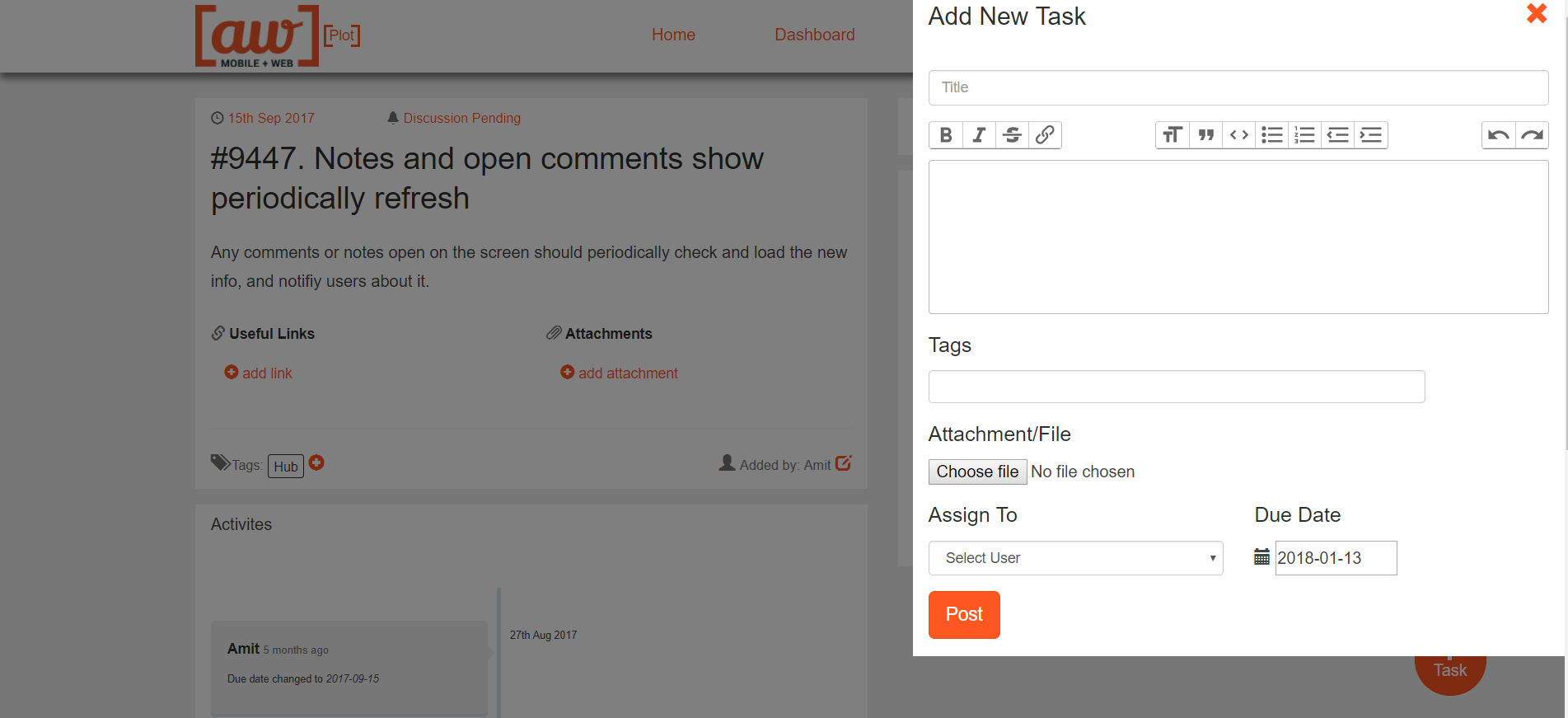Click the #9447 task title heading

pos(487,178)
